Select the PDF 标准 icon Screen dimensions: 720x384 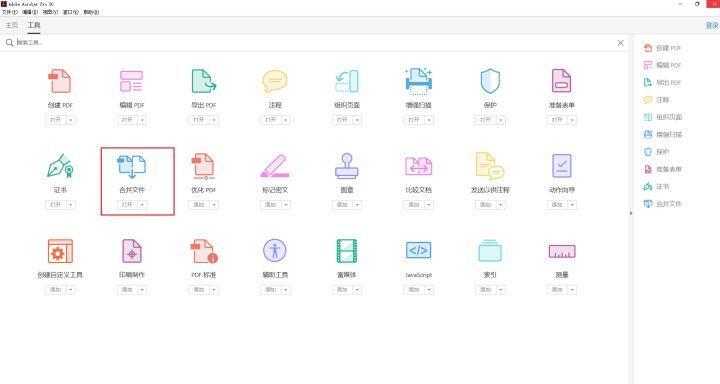[x=204, y=251]
